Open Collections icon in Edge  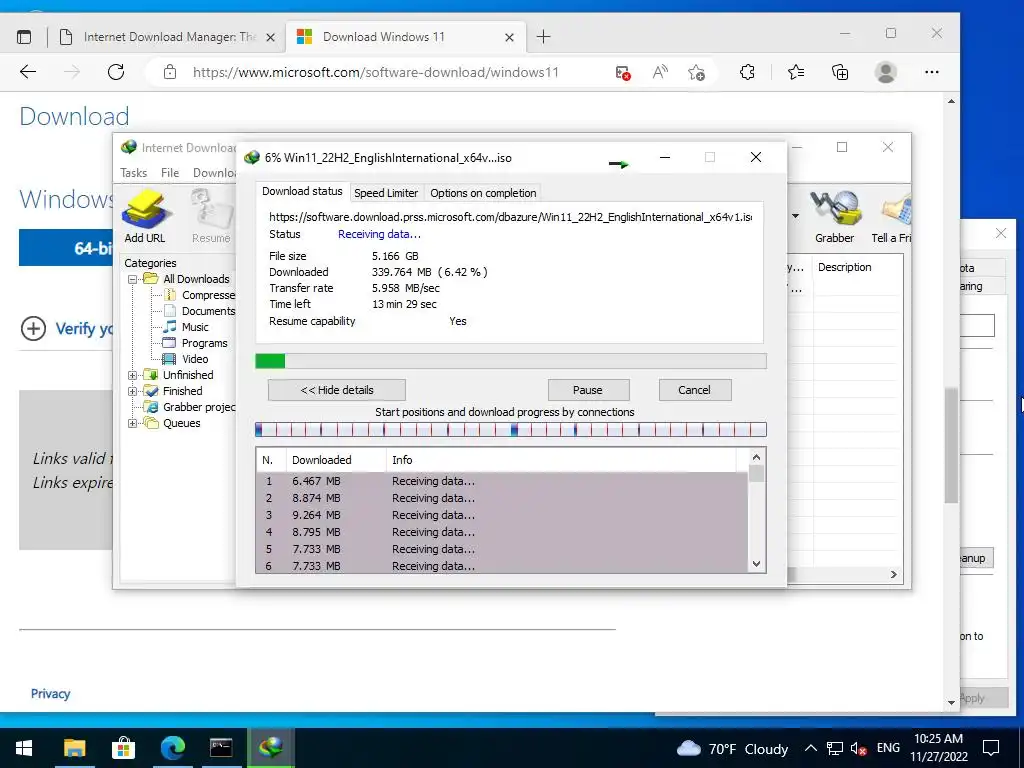pos(840,72)
